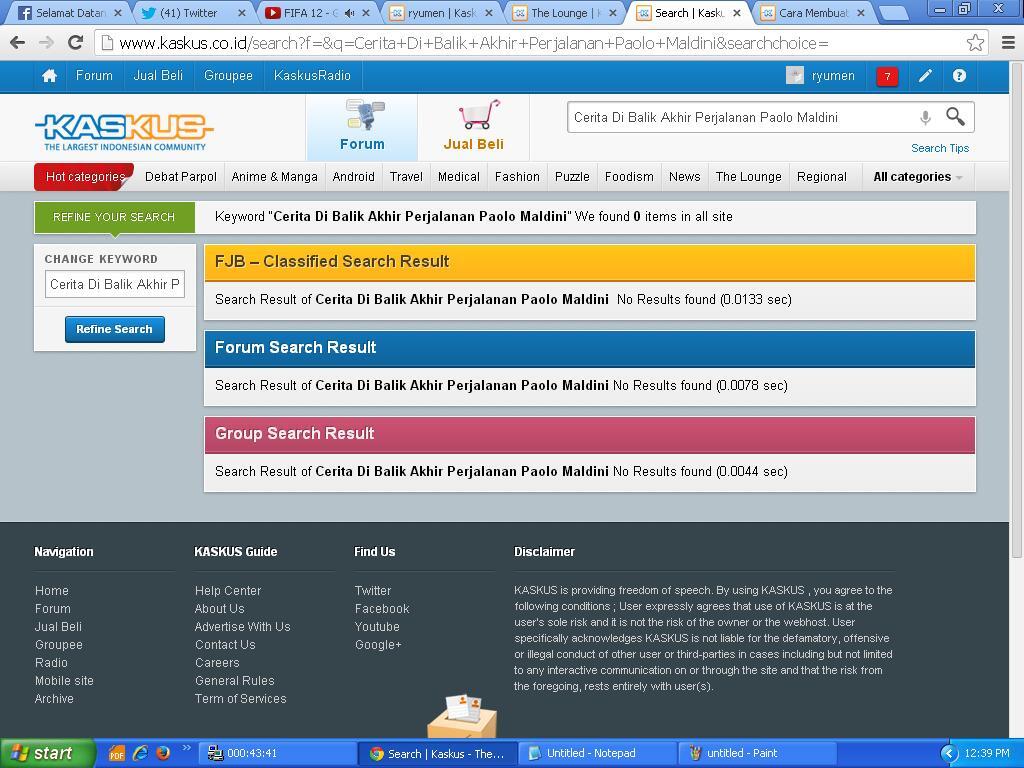
Task: Open the Fashion category
Action: pos(517,177)
